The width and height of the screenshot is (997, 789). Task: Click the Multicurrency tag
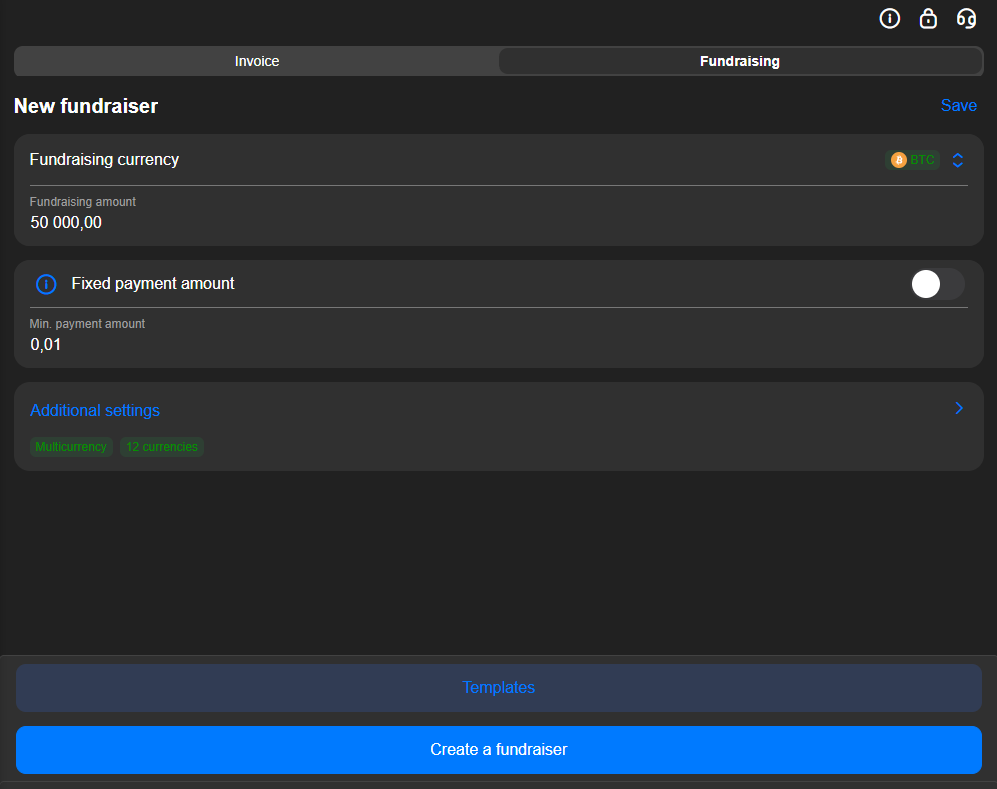[x=71, y=447]
